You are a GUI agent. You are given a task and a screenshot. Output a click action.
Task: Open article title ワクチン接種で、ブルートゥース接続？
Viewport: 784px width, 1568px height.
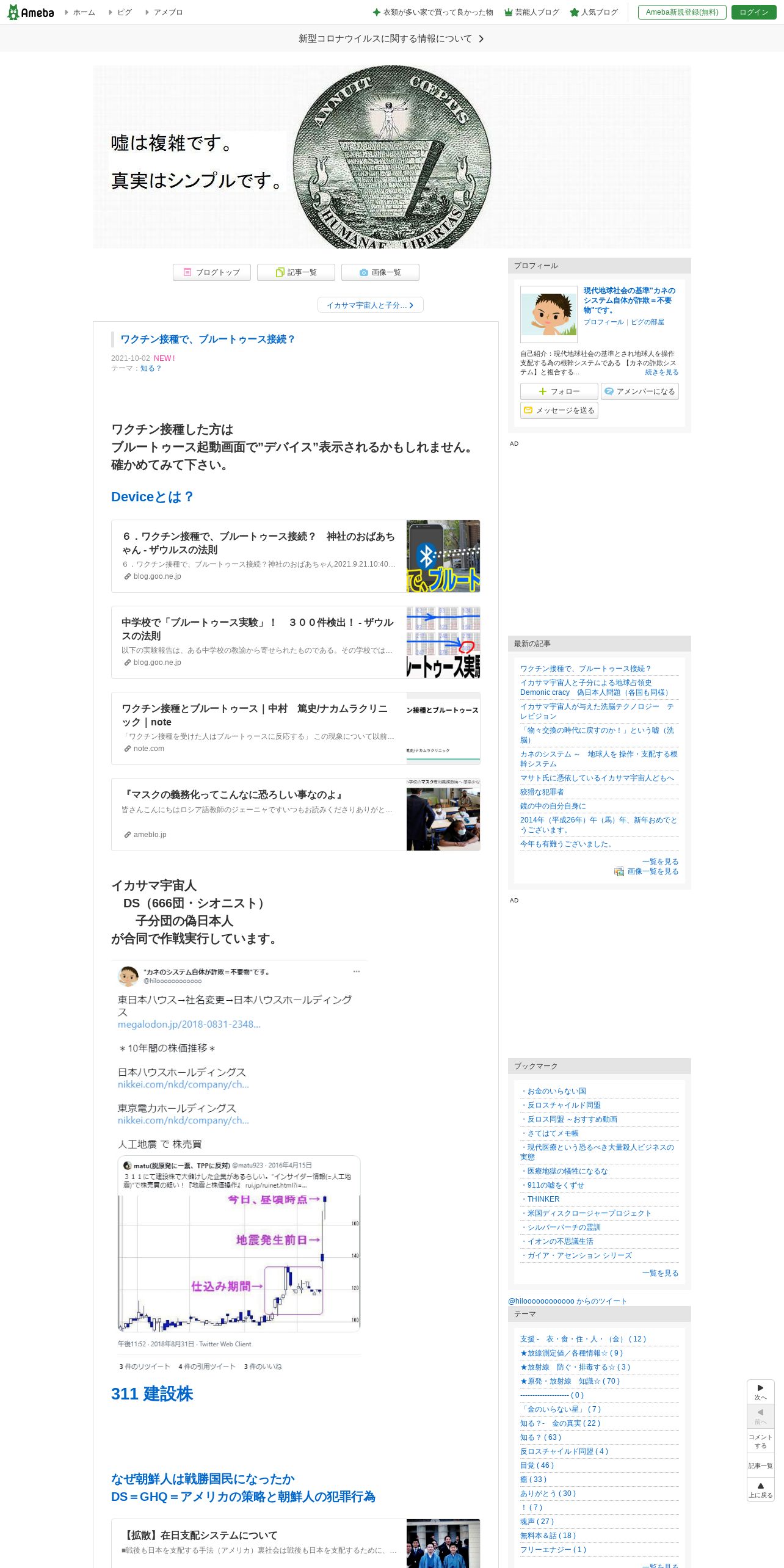[208, 339]
